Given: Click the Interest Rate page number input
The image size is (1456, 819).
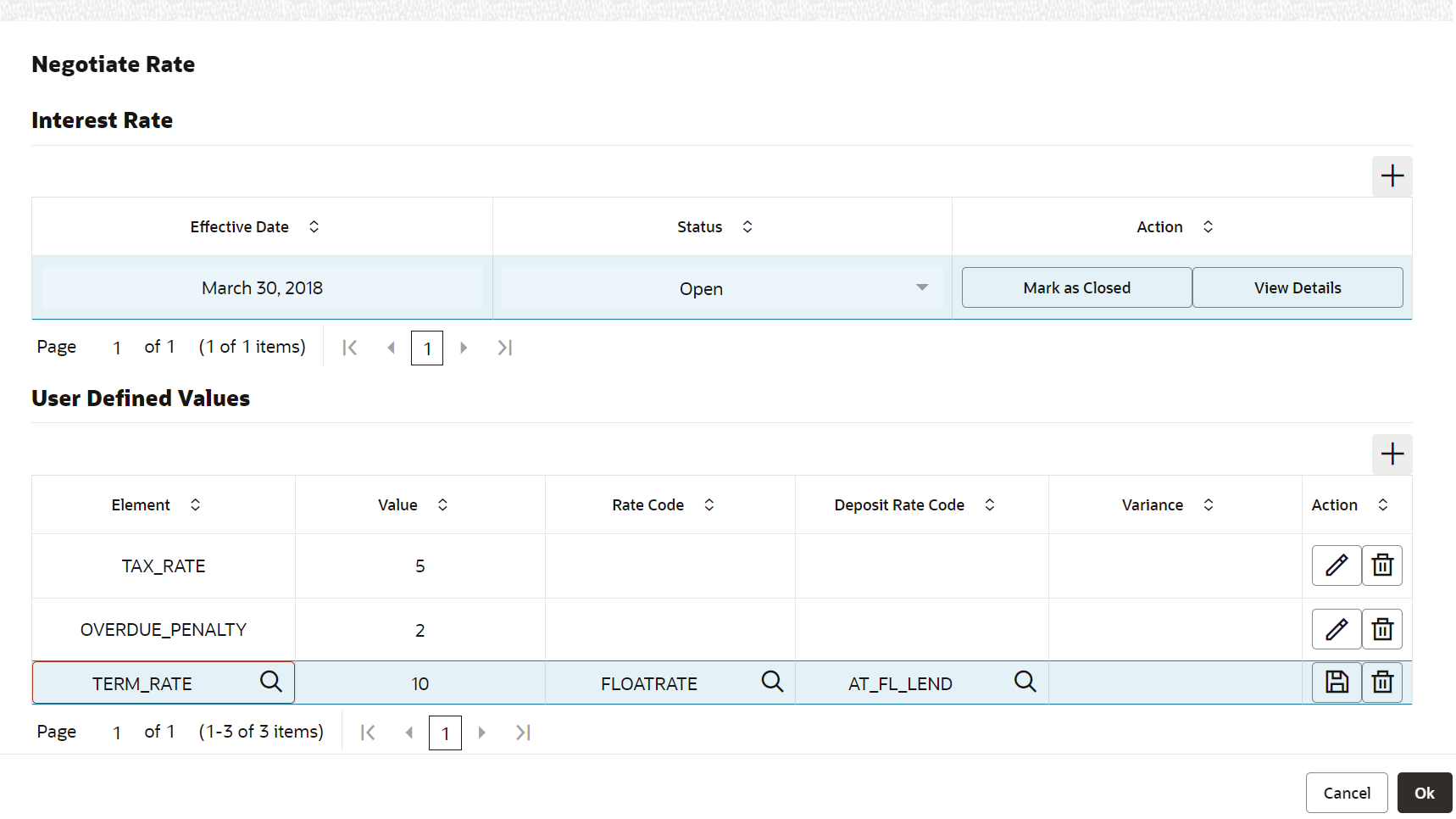Looking at the screenshot, I should click(117, 348).
